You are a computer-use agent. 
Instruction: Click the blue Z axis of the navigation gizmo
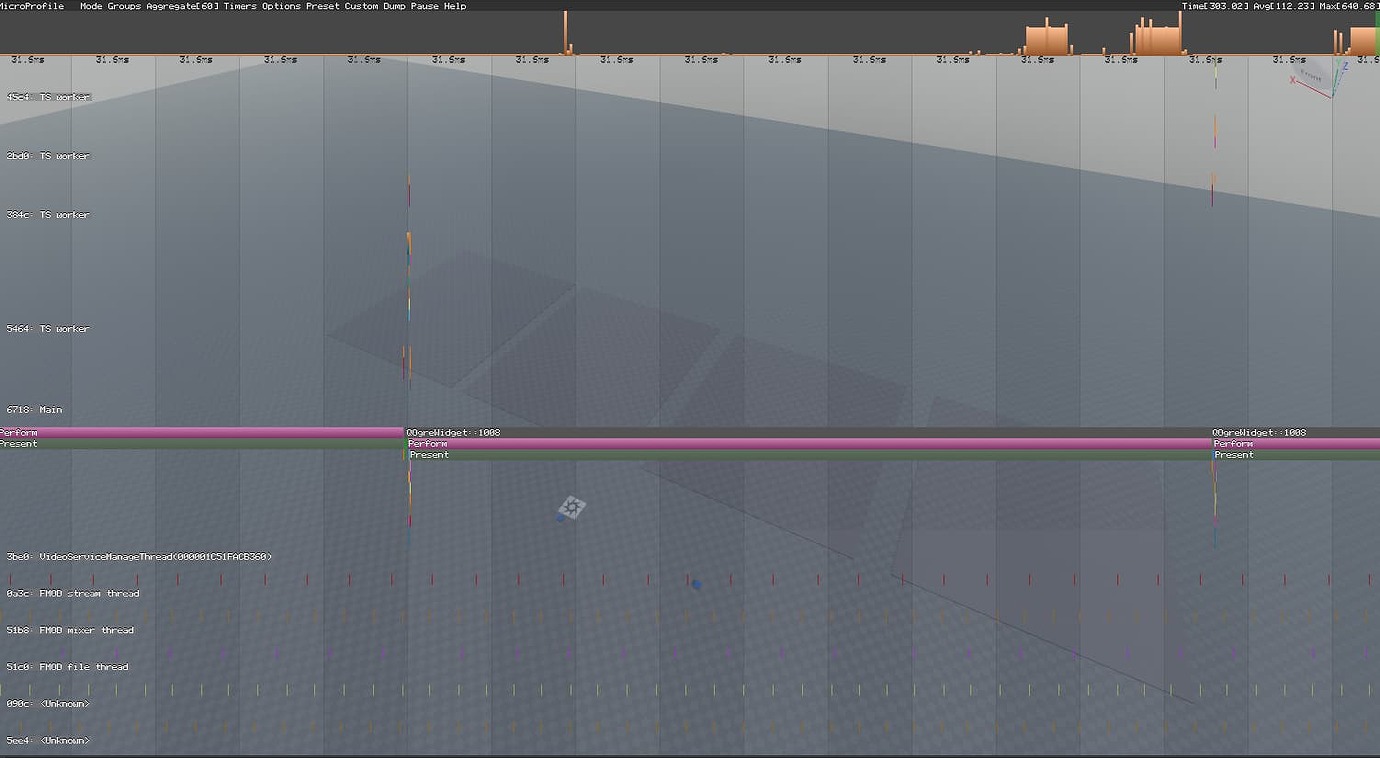point(1345,67)
